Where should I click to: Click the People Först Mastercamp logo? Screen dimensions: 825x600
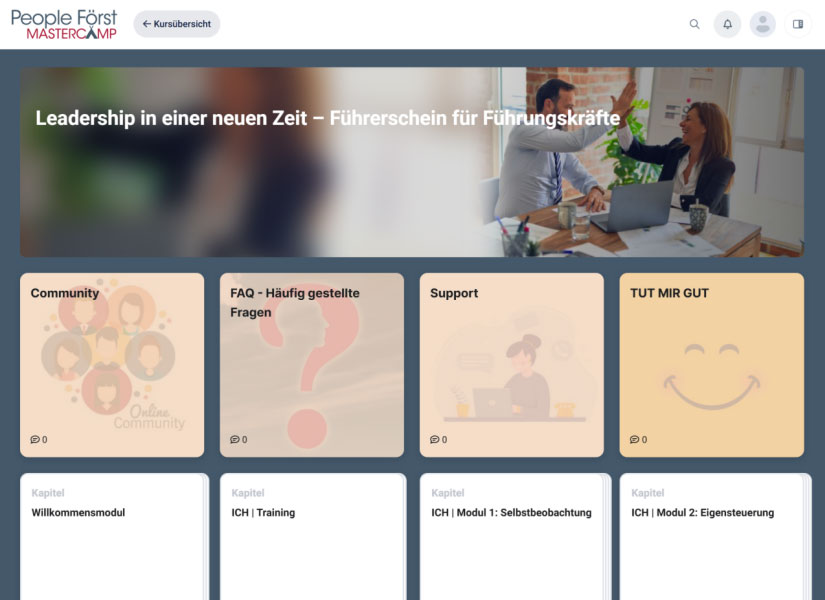pos(64,24)
